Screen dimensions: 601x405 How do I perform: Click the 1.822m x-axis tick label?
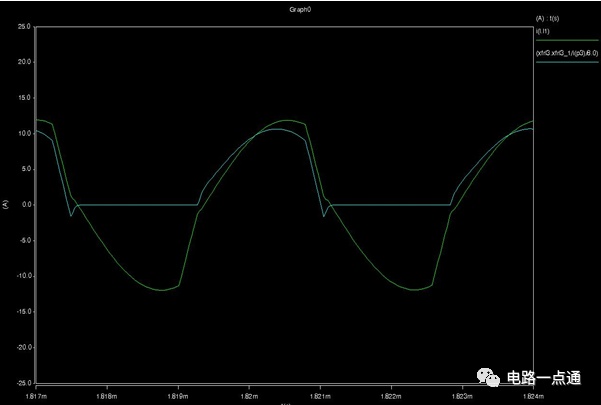[x=391, y=397]
